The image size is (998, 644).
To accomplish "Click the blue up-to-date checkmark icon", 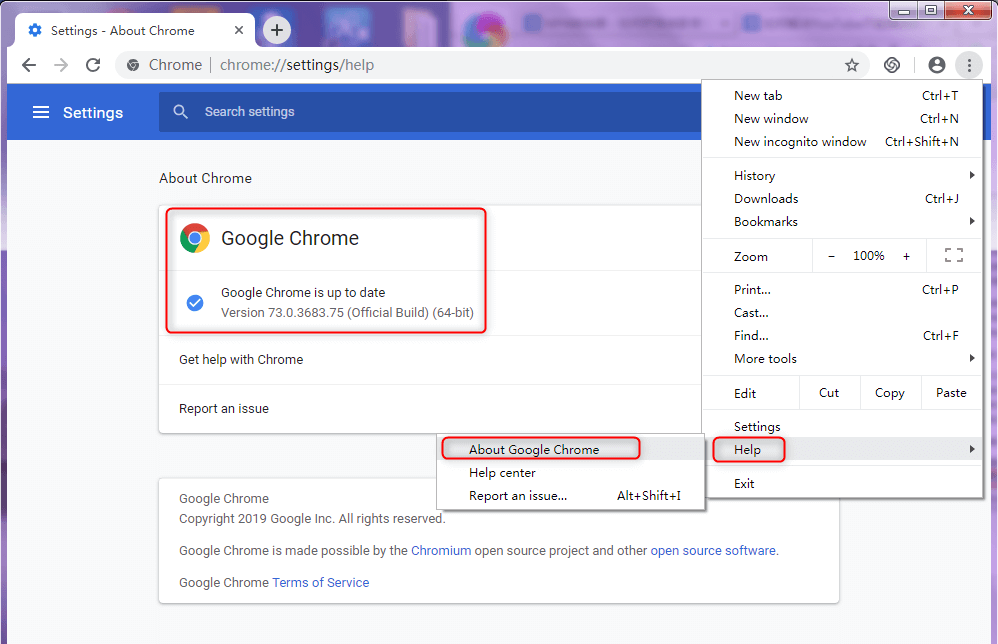I will [x=195, y=303].
